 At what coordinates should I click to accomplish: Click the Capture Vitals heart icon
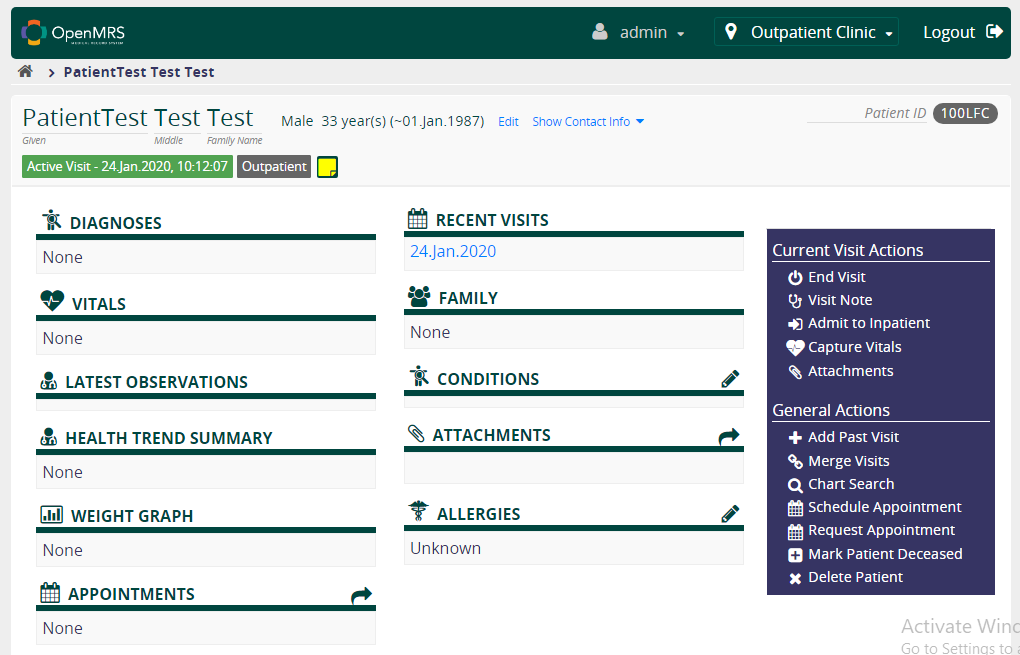click(x=795, y=347)
